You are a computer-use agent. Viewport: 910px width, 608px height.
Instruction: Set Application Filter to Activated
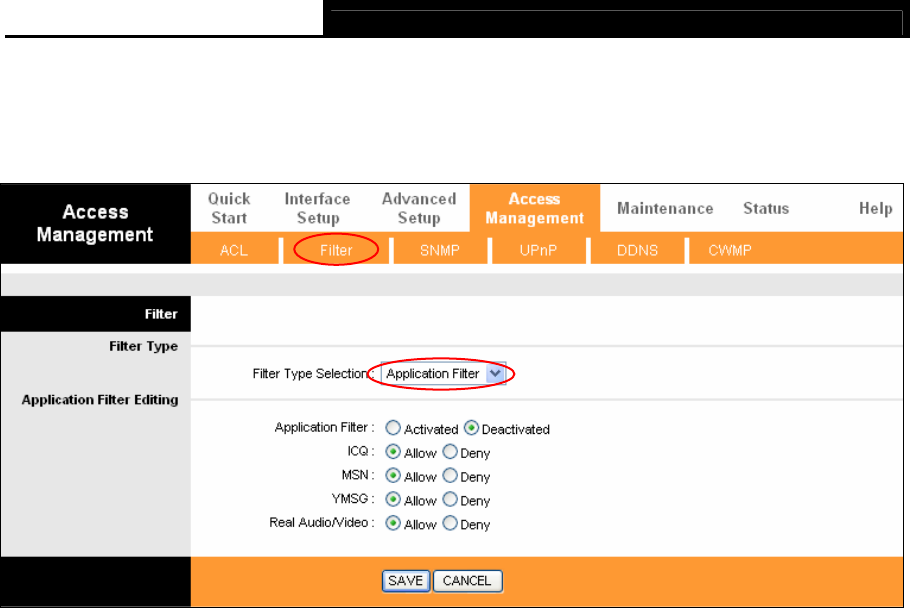393,428
